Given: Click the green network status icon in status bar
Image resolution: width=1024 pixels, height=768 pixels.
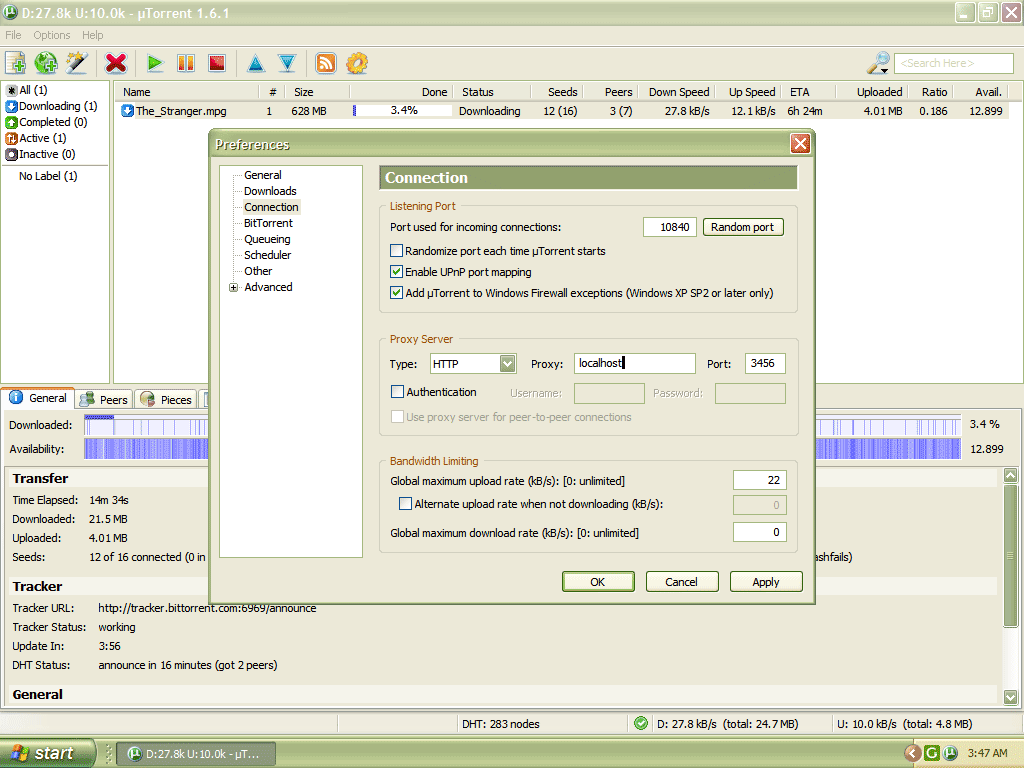Looking at the screenshot, I should pyautogui.click(x=641, y=723).
